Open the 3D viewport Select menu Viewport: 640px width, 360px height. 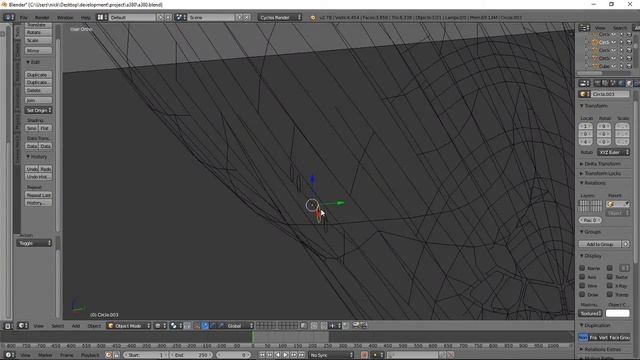point(58,326)
